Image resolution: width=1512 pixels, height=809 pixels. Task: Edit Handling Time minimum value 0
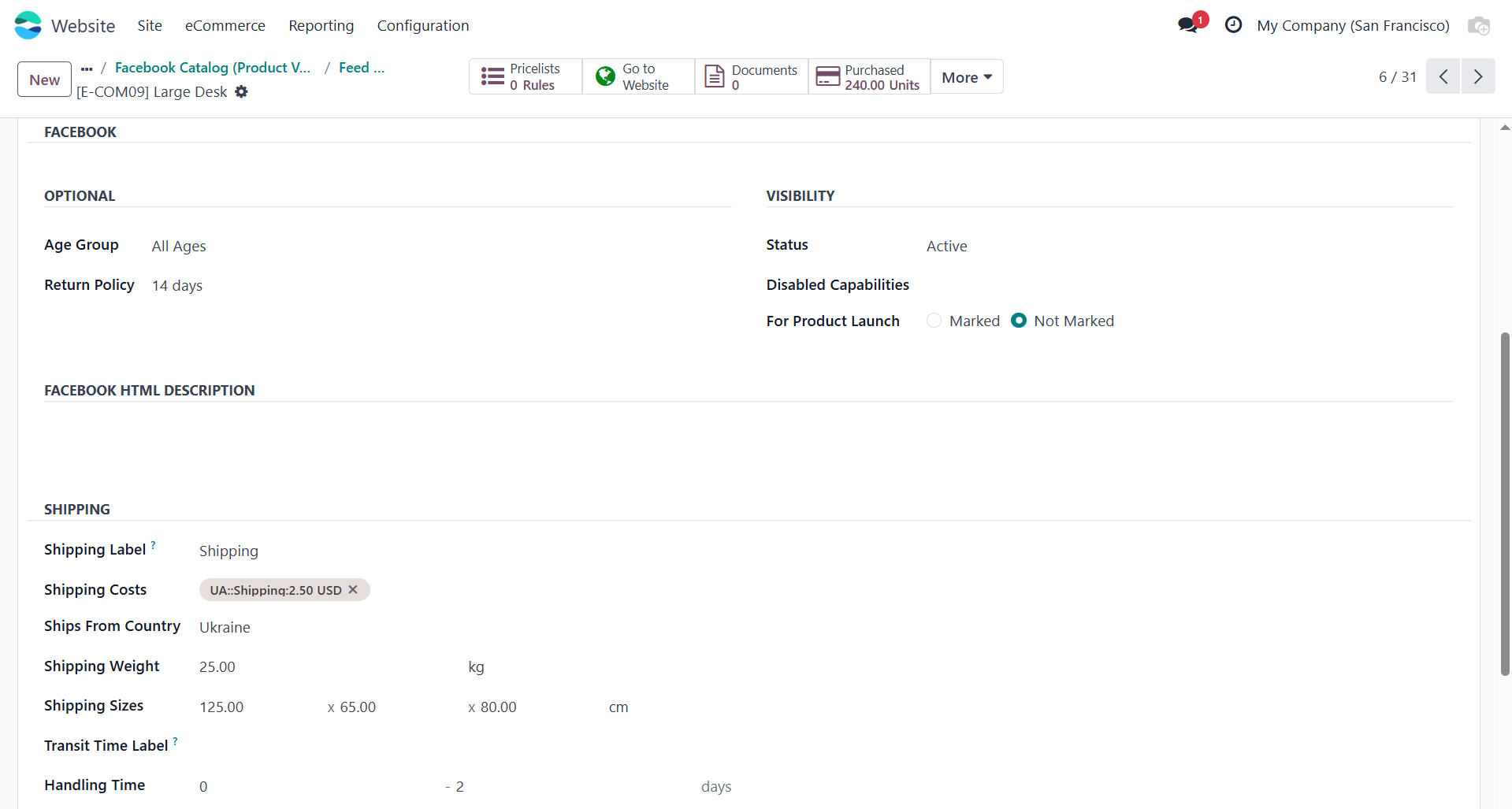(x=315, y=786)
